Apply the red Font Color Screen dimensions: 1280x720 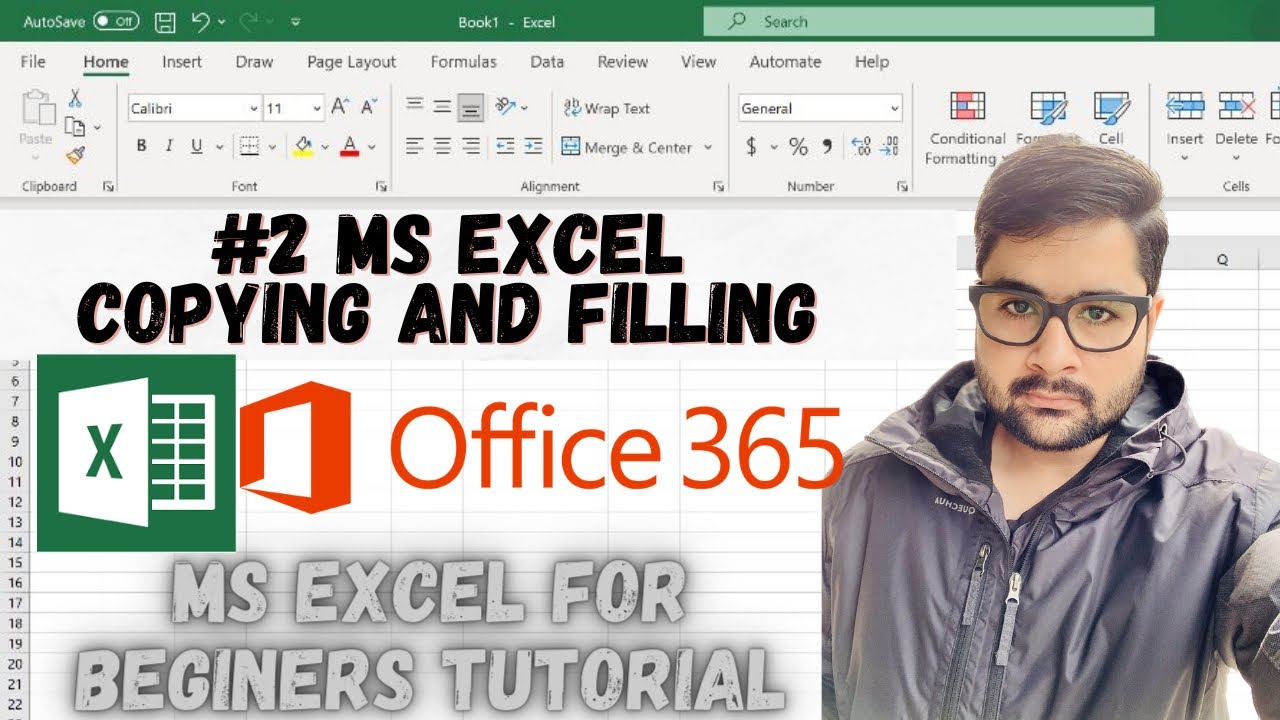[350, 146]
